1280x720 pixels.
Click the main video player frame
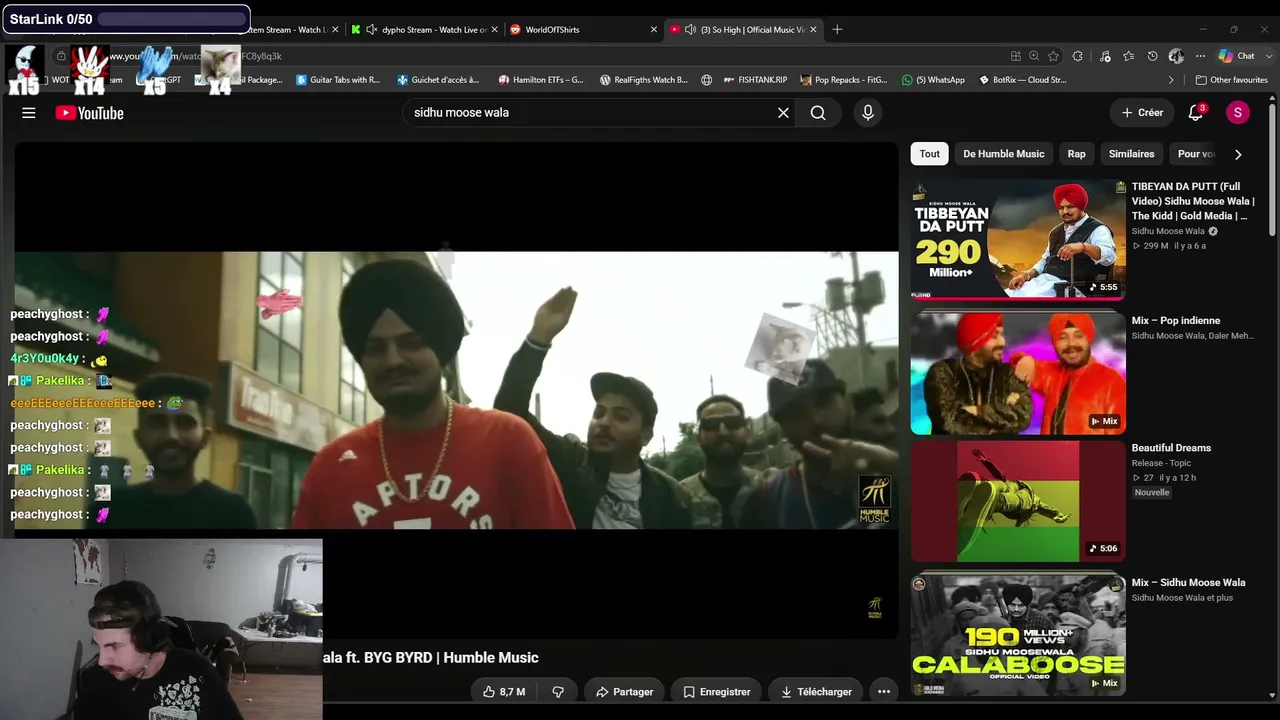456,390
